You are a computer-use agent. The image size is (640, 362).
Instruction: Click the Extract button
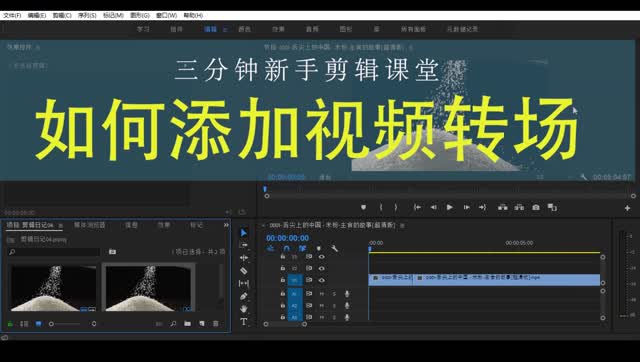coord(519,207)
